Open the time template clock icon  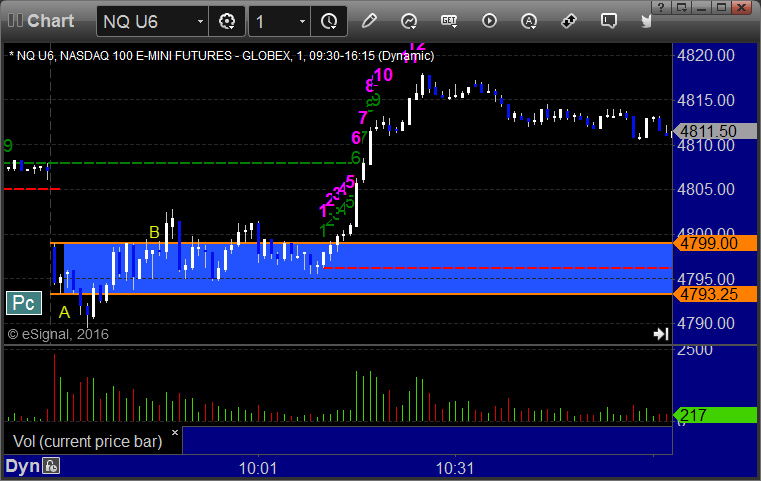(x=329, y=21)
